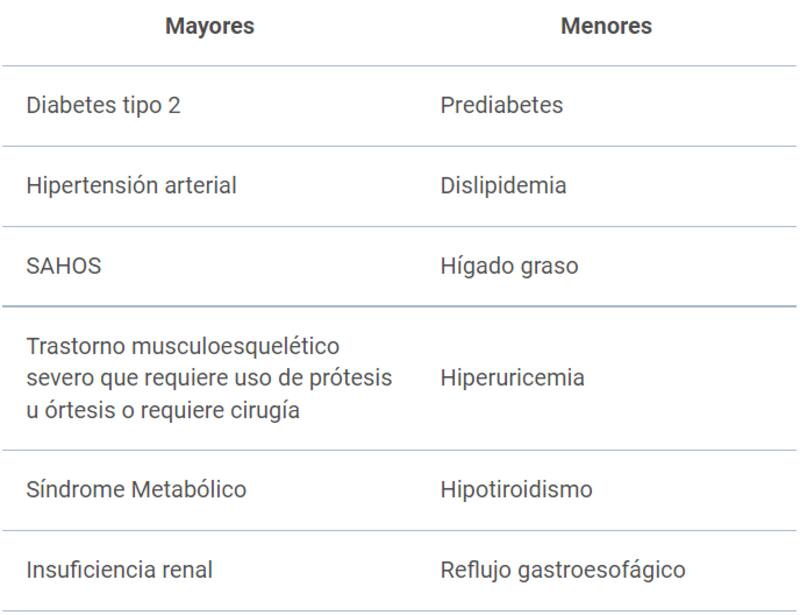
Task: Click the Reflujo gastroesofágico entry
Action: (563, 571)
